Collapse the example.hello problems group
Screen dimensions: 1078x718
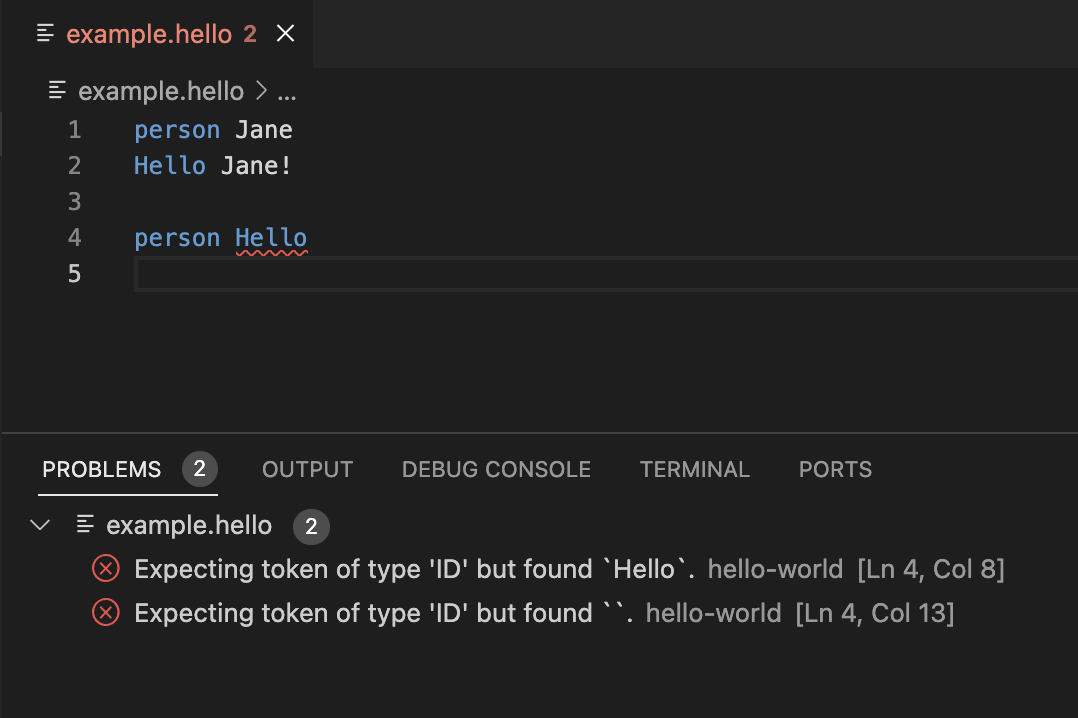pos(39,524)
